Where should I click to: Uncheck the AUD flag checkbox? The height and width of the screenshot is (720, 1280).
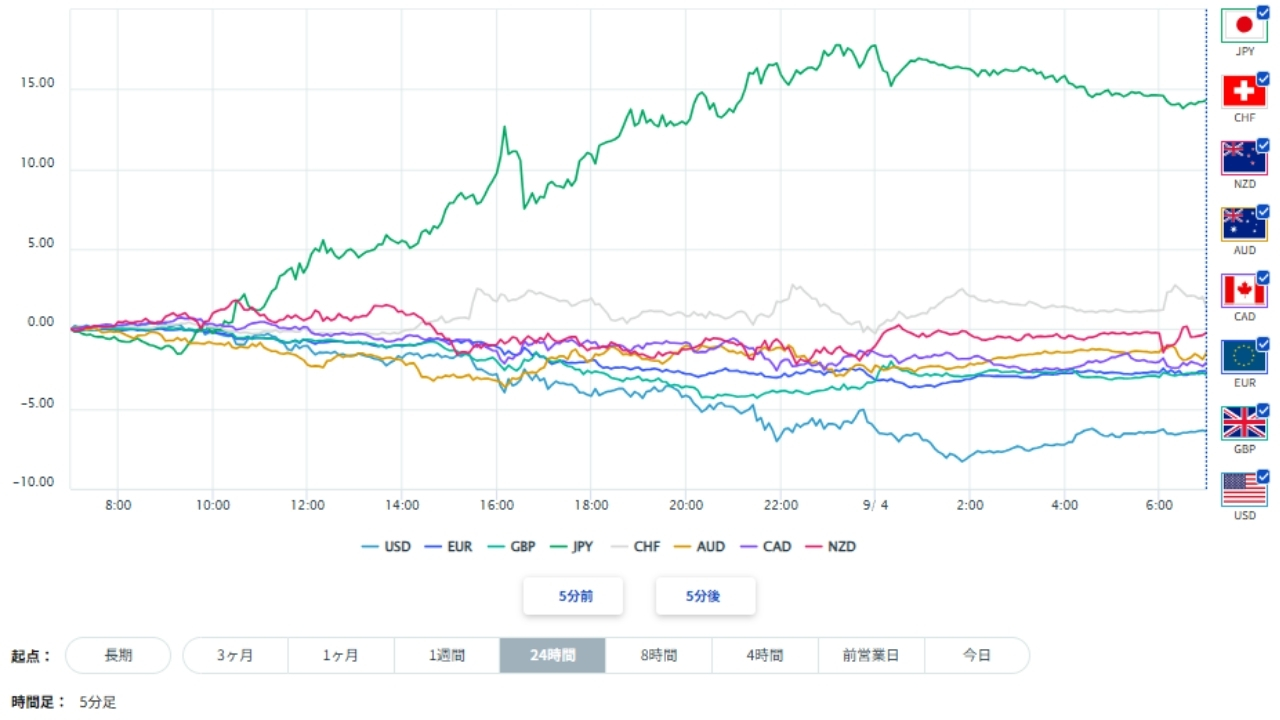click(1263, 211)
